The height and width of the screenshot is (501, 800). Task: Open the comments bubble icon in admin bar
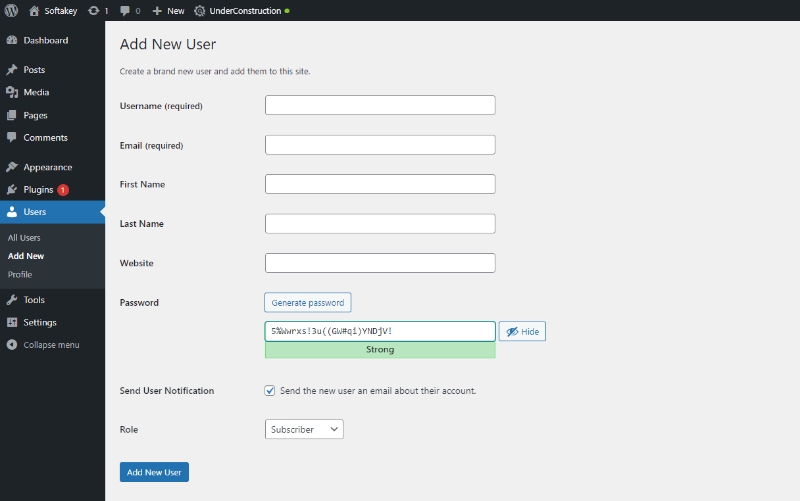pos(124,10)
